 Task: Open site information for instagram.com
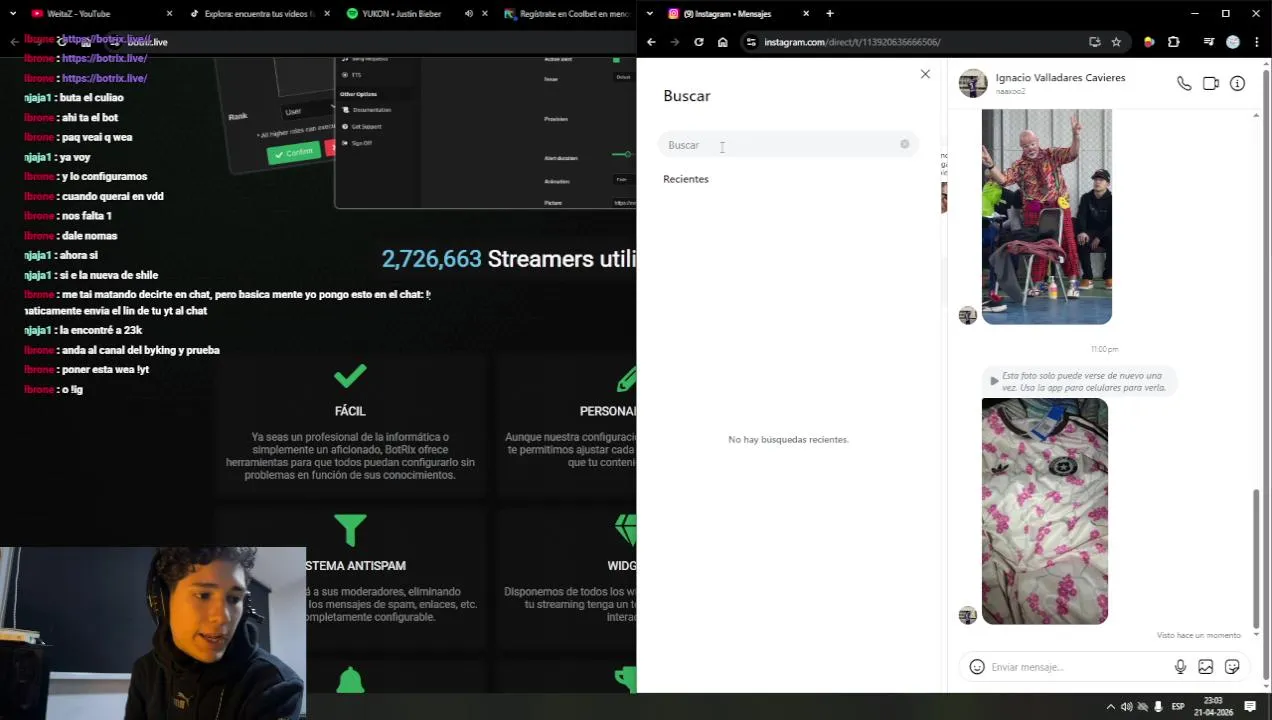(751, 42)
